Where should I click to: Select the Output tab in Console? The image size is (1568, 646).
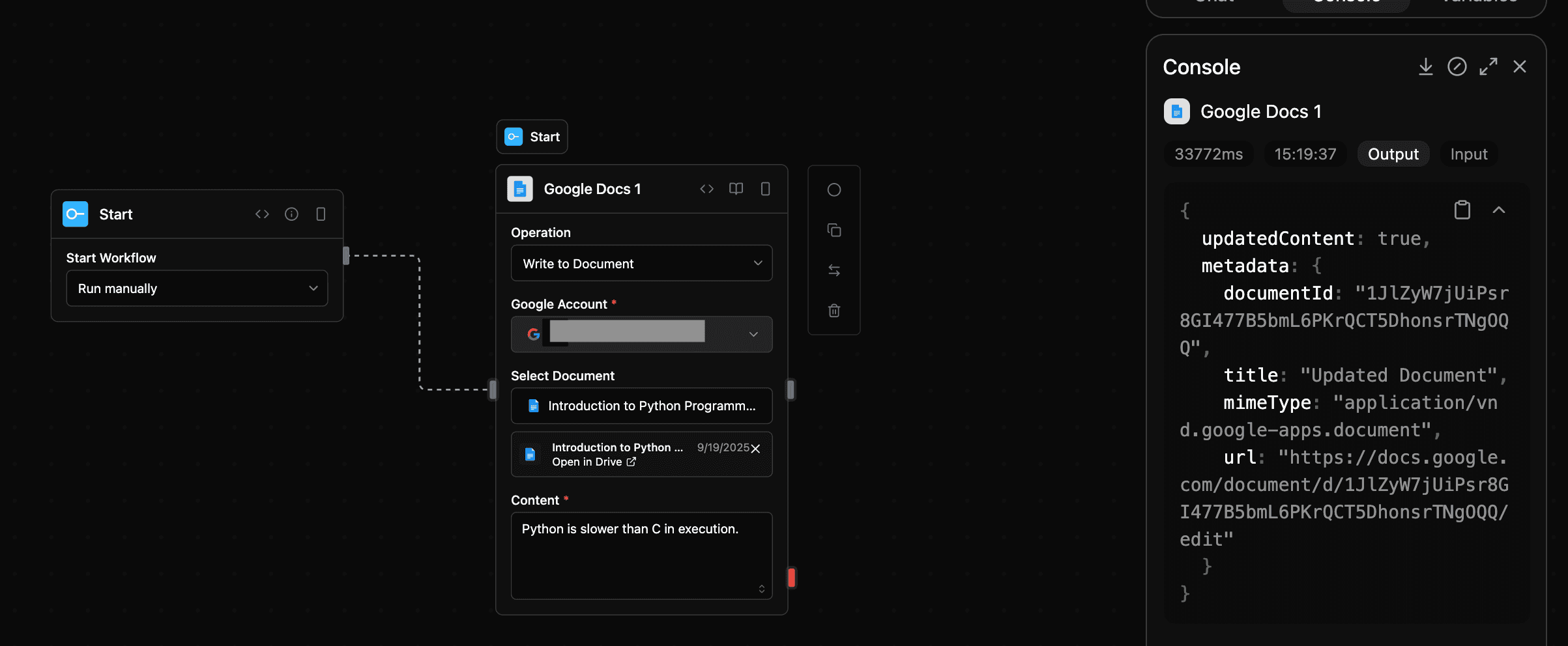point(1393,154)
